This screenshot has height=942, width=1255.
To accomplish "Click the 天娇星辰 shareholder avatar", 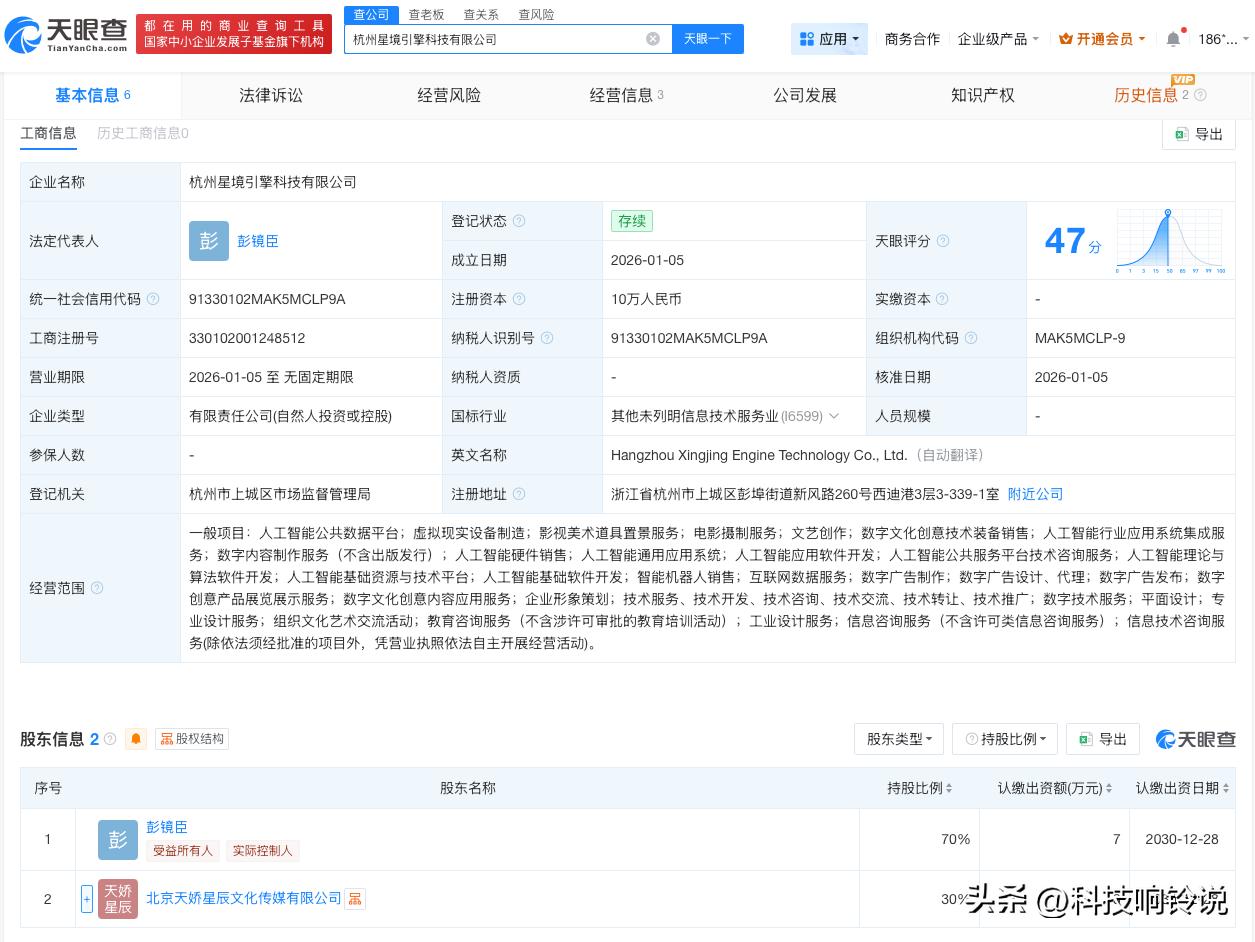I will coord(118,899).
